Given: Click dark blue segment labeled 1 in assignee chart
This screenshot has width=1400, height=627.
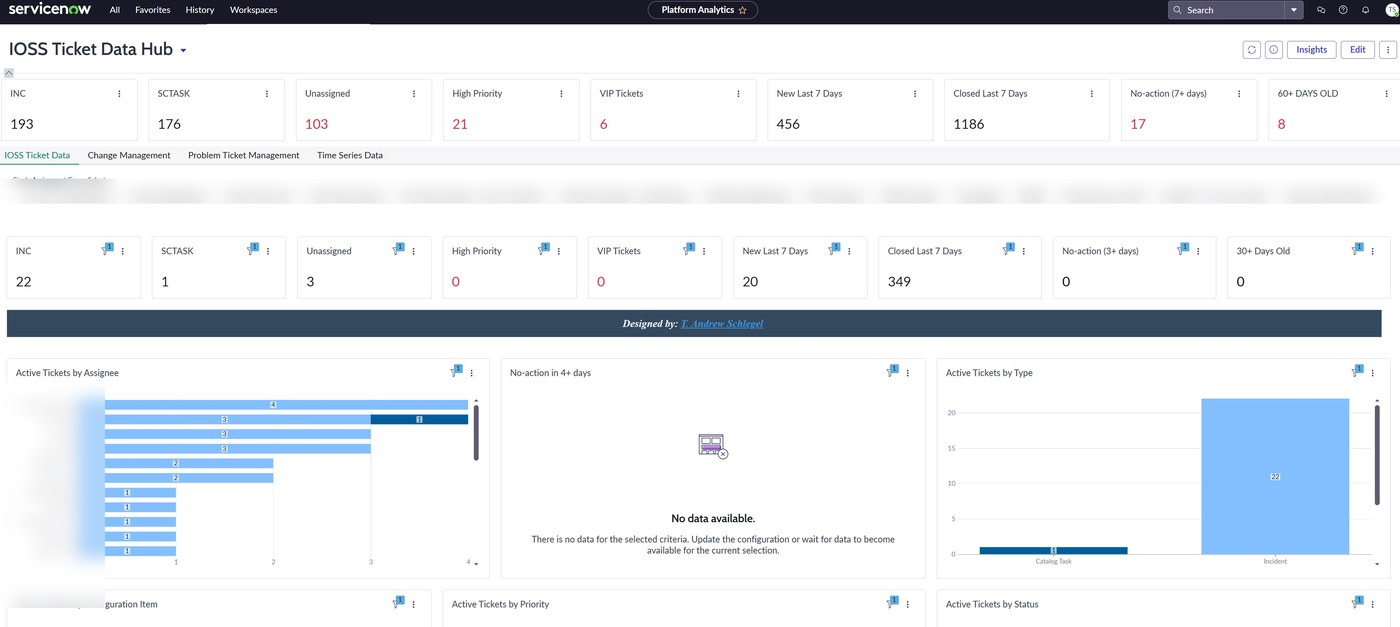Looking at the screenshot, I should (419, 419).
